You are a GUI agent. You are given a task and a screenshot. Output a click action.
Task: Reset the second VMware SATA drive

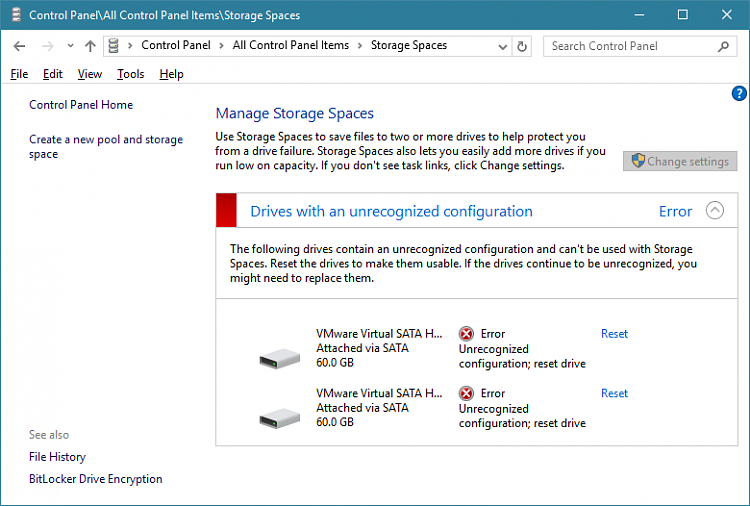[x=614, y=393]
